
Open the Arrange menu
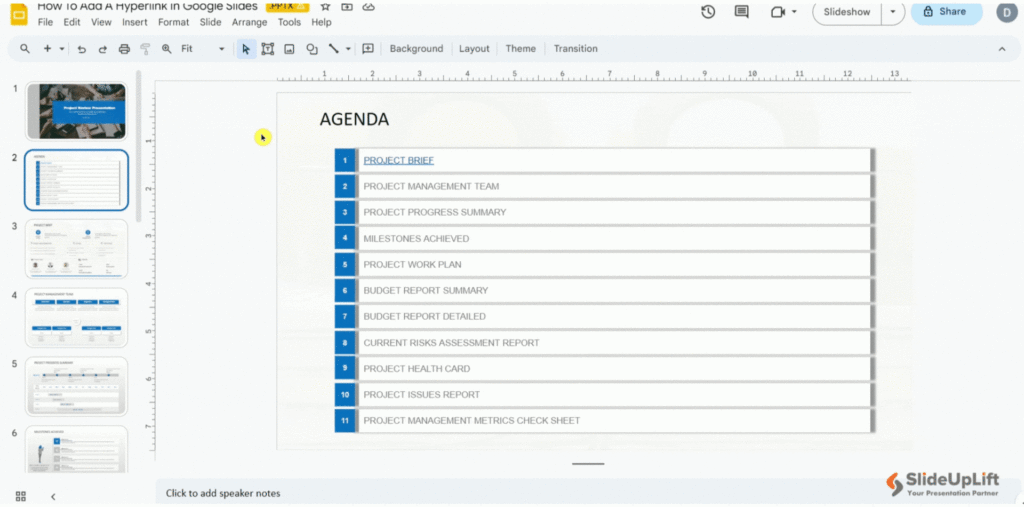click(x=249, y=22)
